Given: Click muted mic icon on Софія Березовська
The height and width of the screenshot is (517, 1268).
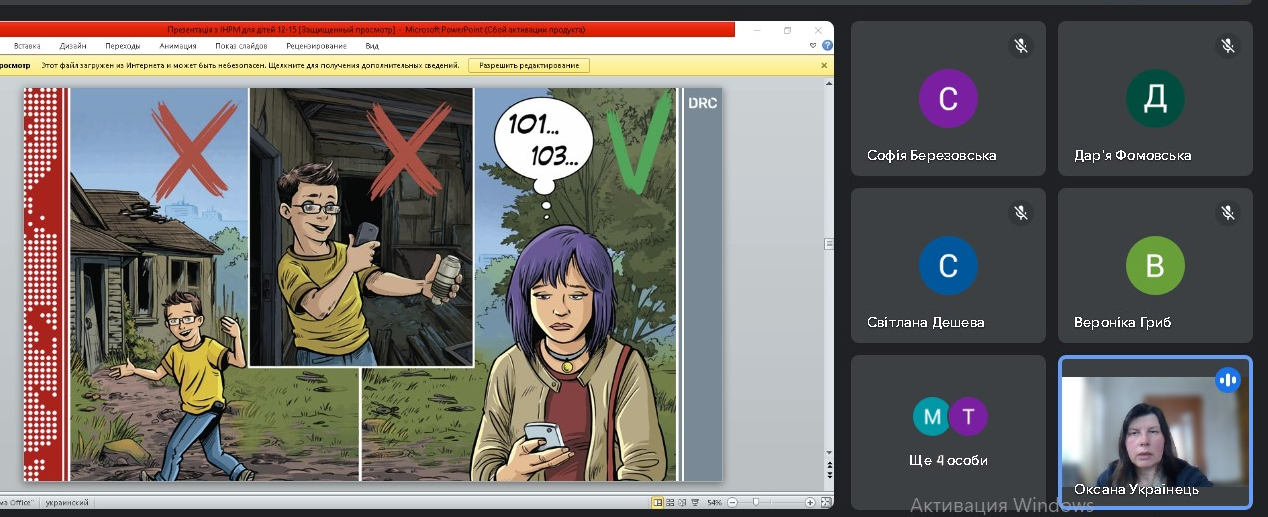Looking at the screenshot, I should (x=1021, y=46).
